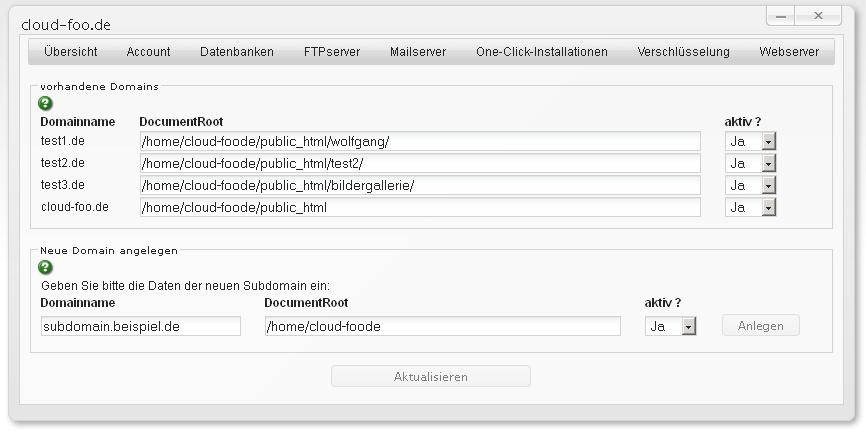The height and width of the screenshot is (431, 866).
Task: Open aktiv dropdown for the new subdomain
Action: tap(670, 327)
